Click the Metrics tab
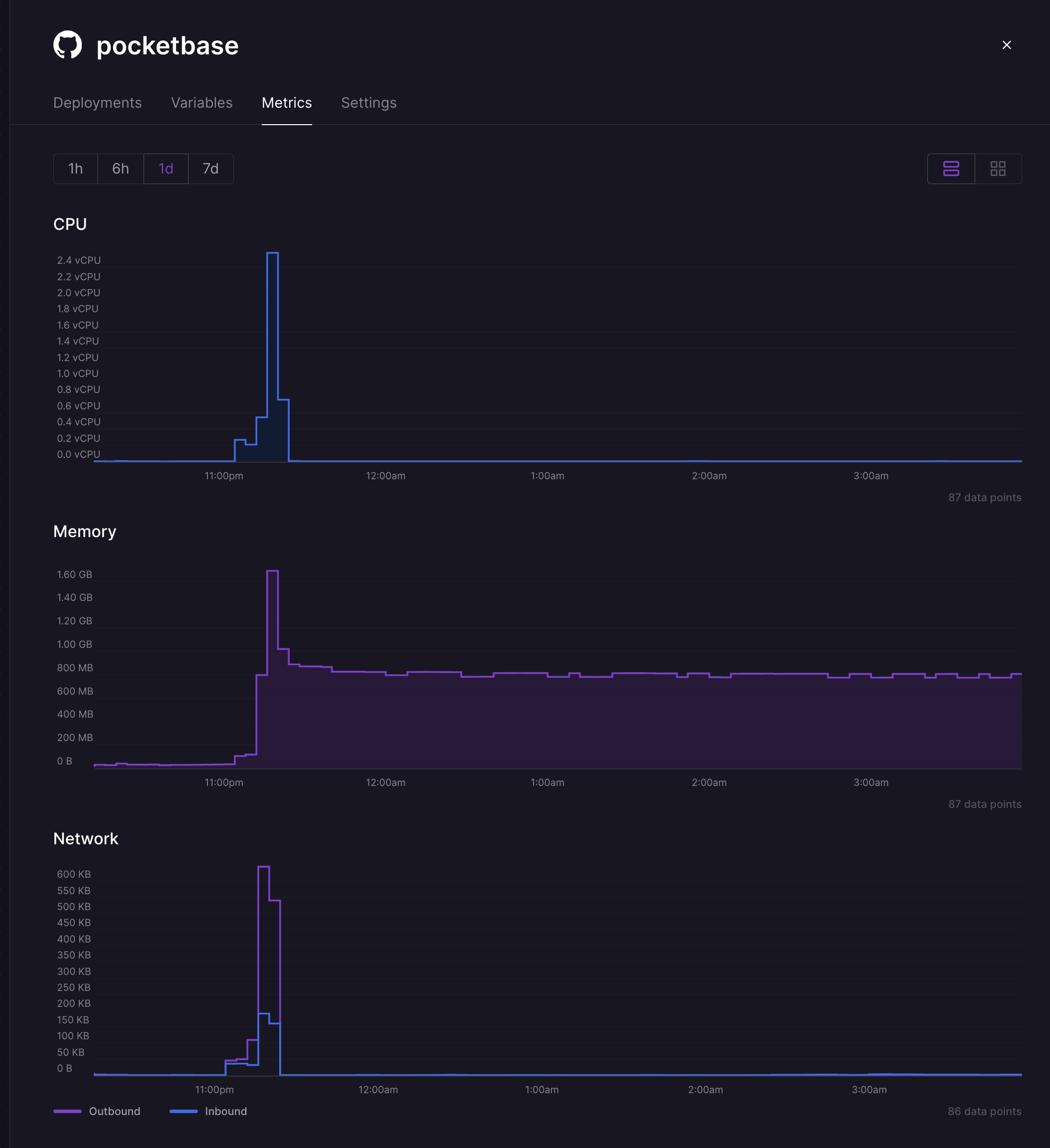 286,103
